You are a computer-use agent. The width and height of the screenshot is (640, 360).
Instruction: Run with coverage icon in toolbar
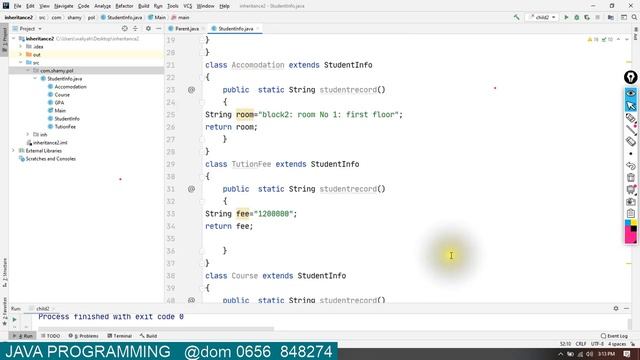click(x=587, y=18)
